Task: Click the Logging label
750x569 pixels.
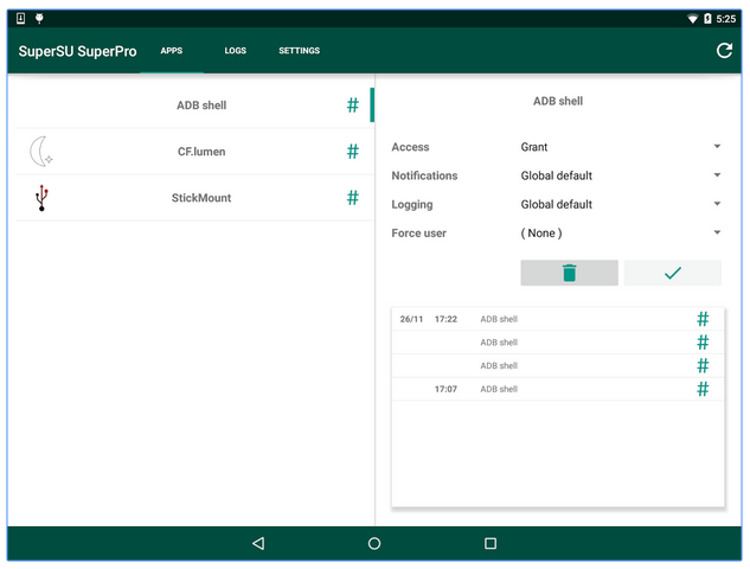Action: pos(412,205)
